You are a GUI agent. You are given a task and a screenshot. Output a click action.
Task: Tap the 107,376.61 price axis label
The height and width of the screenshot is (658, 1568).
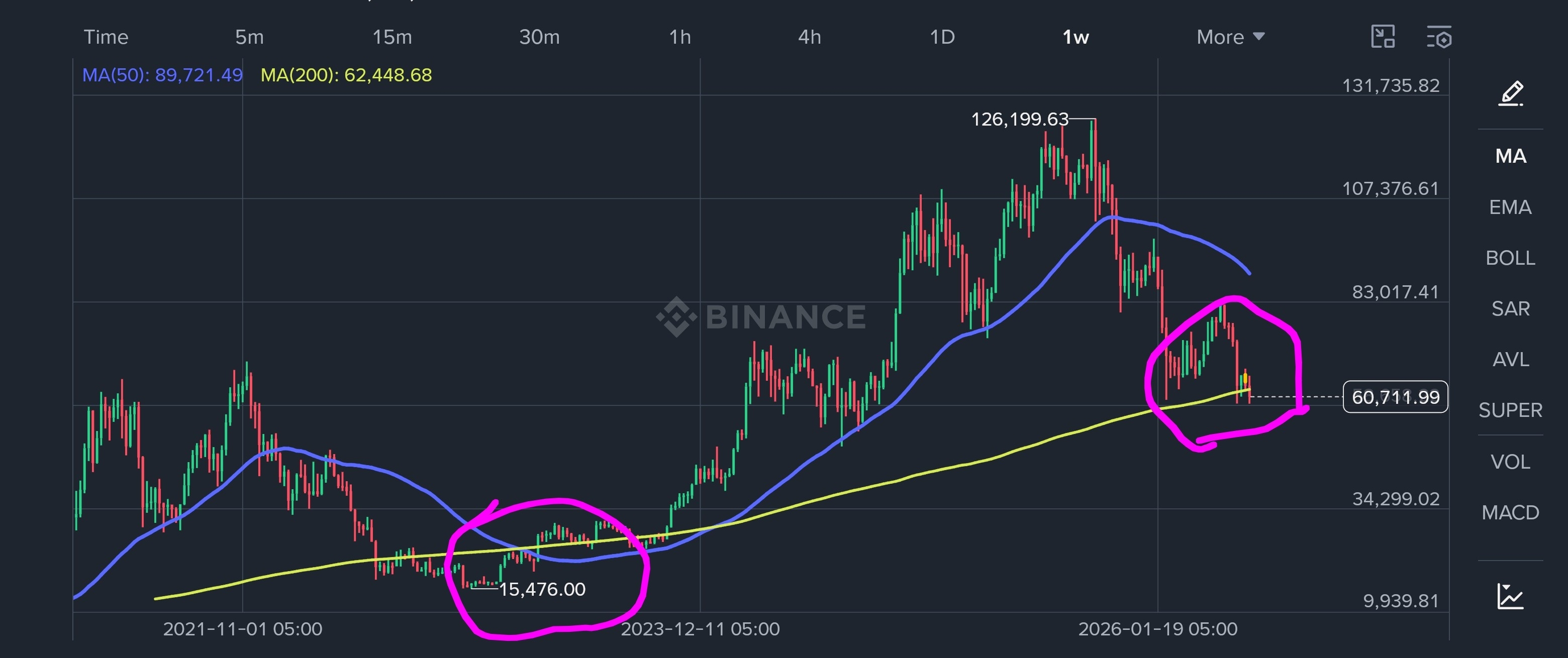coord(1391,188)
